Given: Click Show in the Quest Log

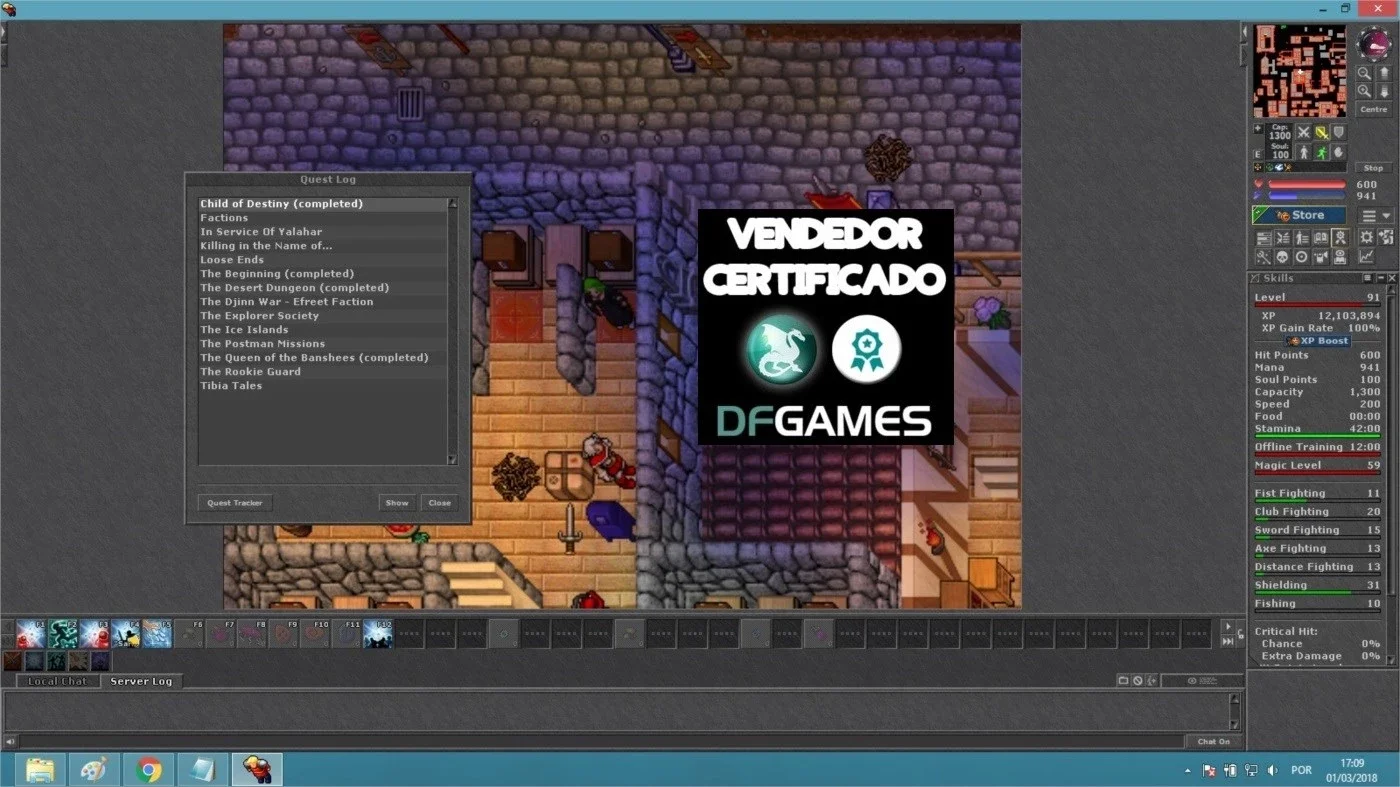Looking at the screenshot, I should tap(397, 503).
